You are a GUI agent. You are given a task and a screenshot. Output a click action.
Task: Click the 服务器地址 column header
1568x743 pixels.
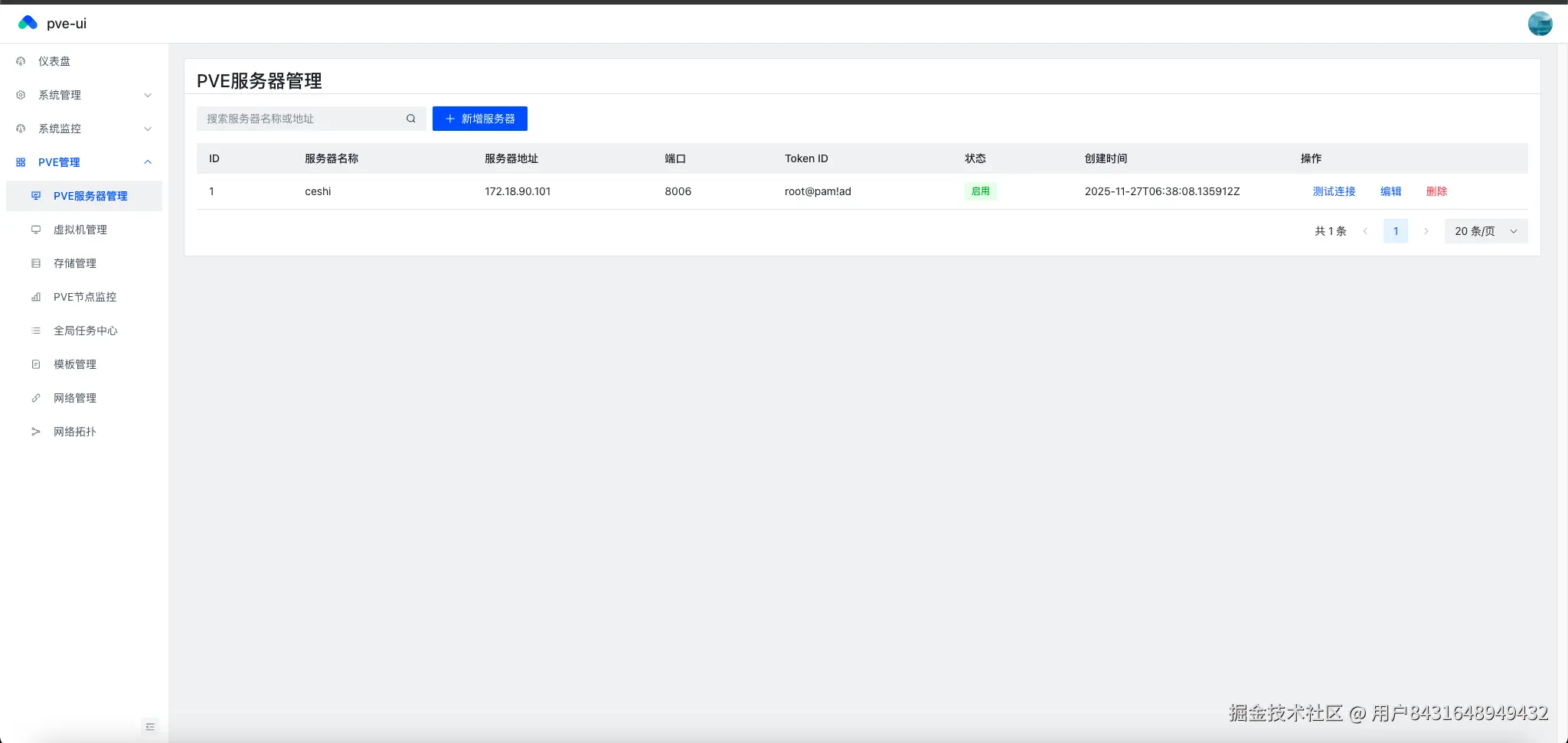click(511, 158)
